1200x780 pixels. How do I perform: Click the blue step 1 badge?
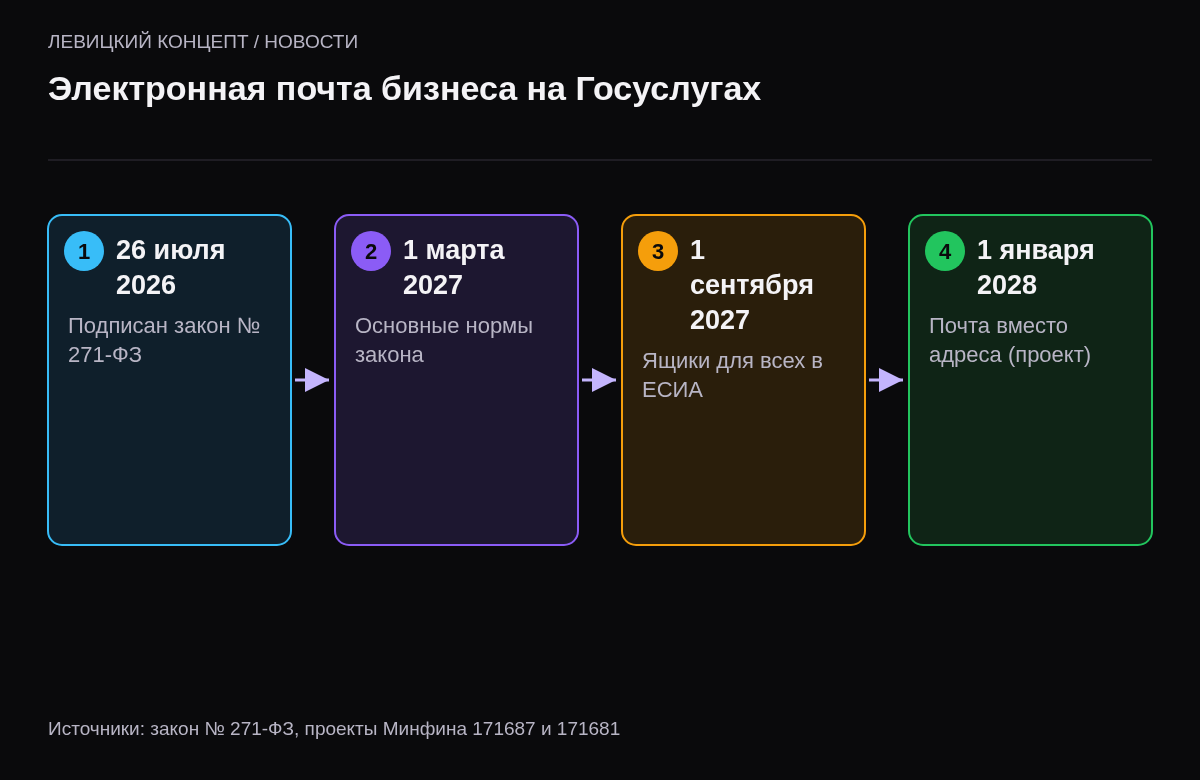(84, 251)
